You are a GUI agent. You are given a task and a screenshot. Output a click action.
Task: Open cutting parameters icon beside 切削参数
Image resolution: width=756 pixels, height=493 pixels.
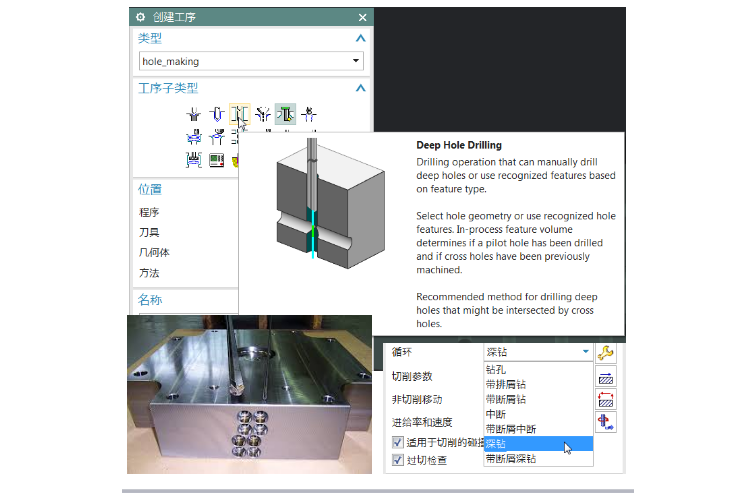605,376
